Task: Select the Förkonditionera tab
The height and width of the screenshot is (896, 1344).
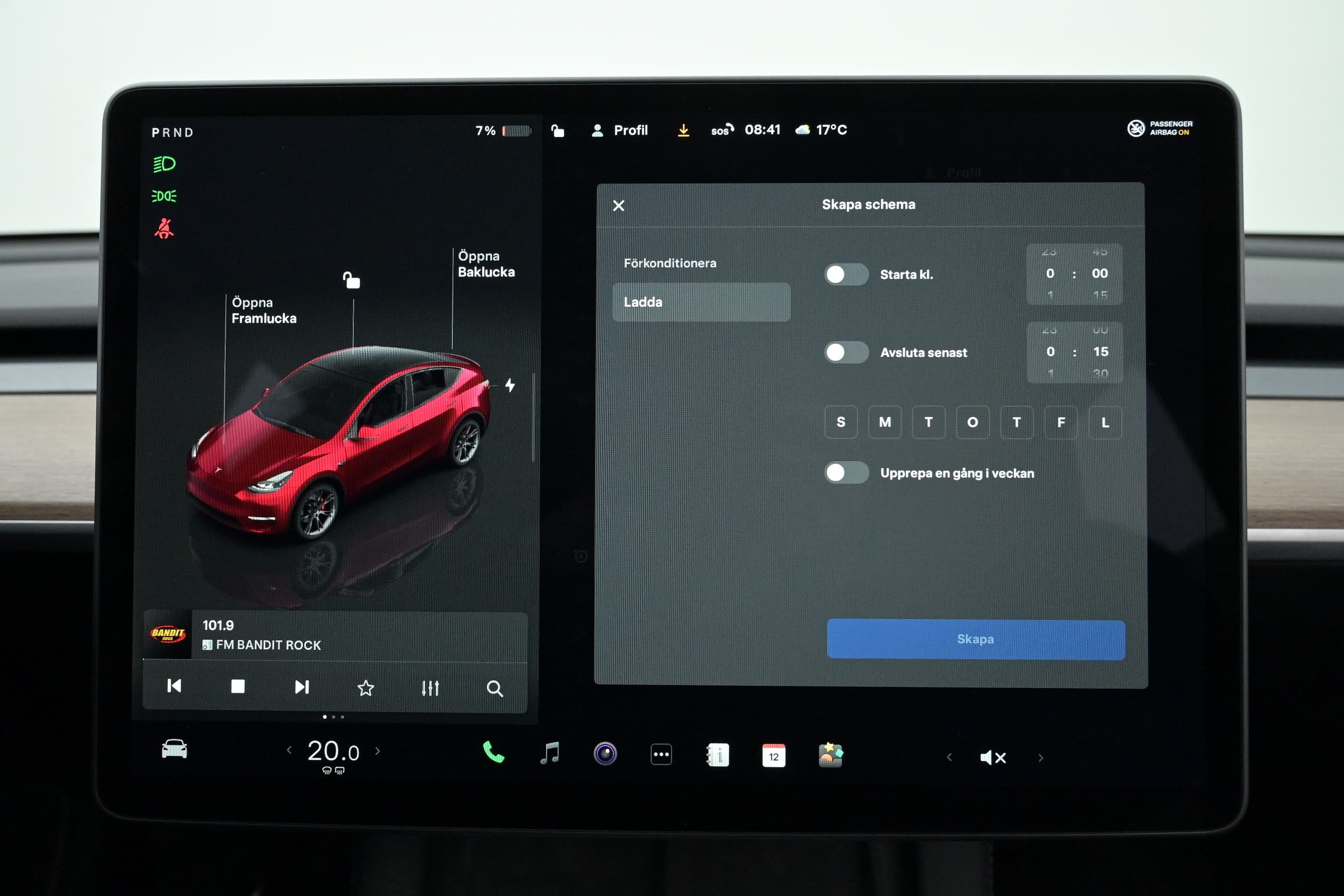Action: tap(670, 263)
